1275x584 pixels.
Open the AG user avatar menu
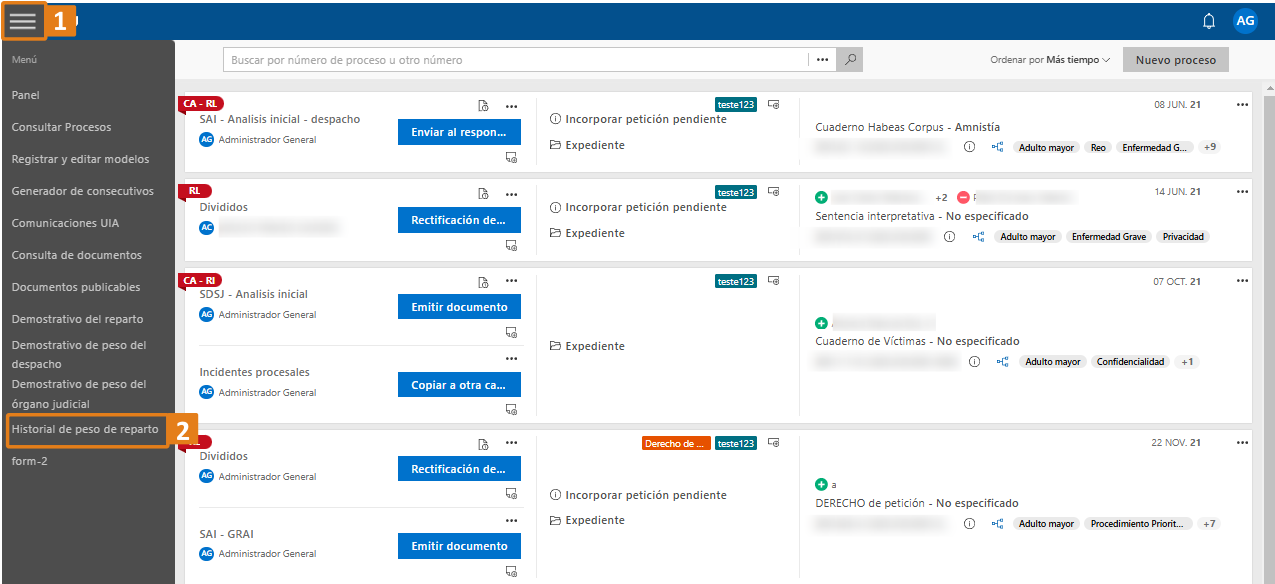click(1245, 21)
